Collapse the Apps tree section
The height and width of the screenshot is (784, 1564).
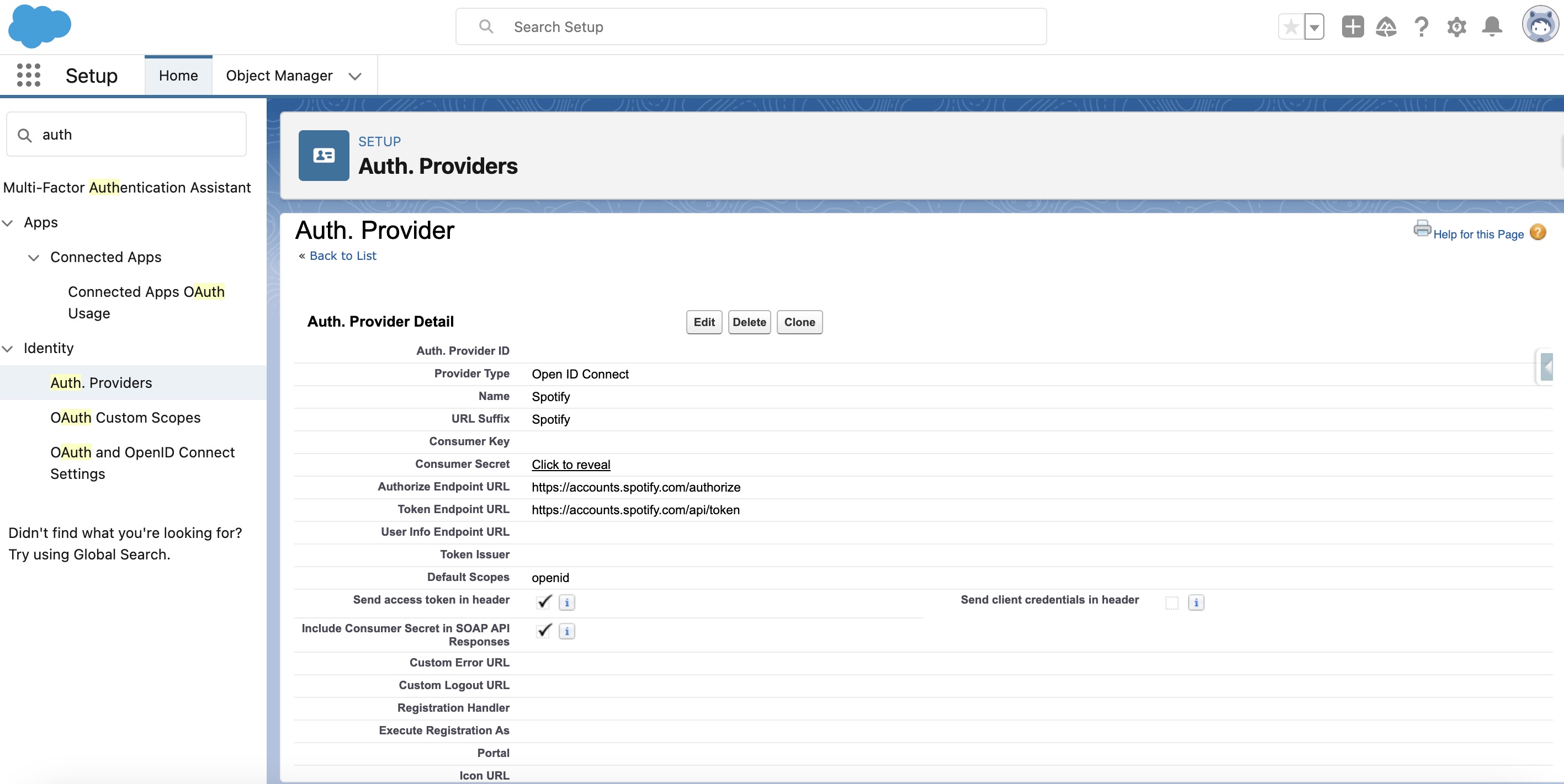8,223
